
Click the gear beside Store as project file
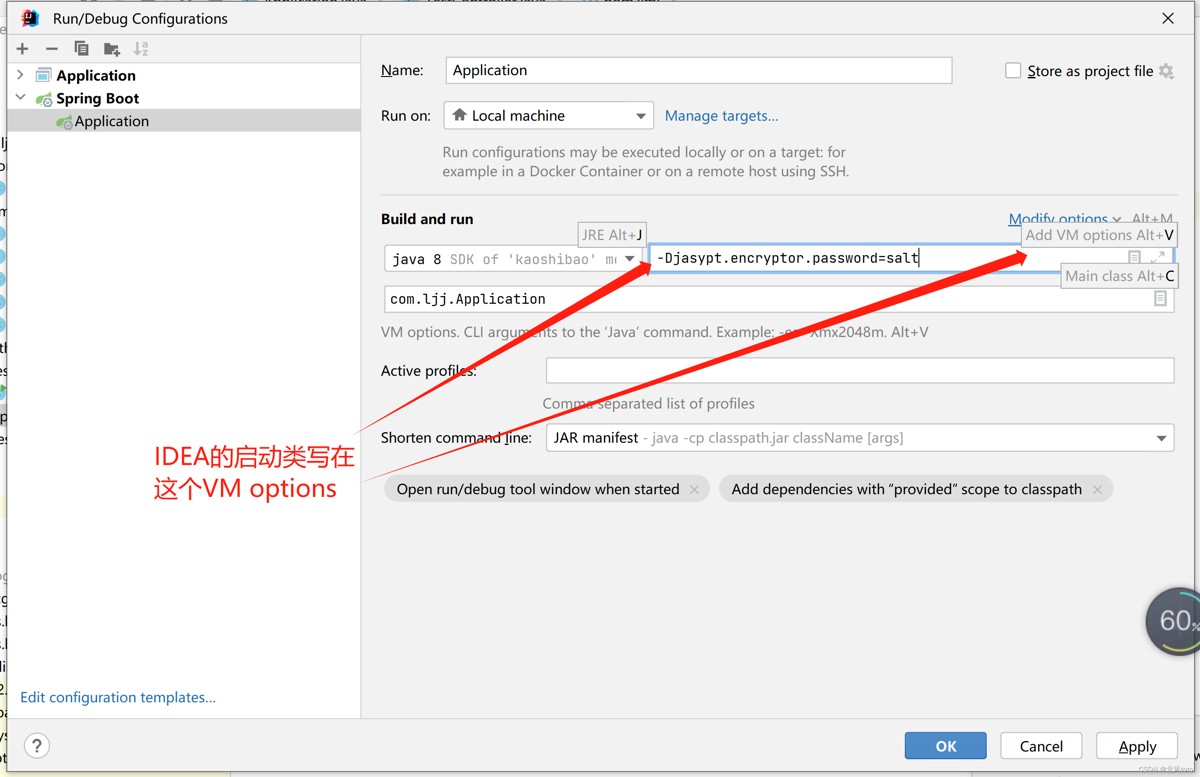point(1166,71)
